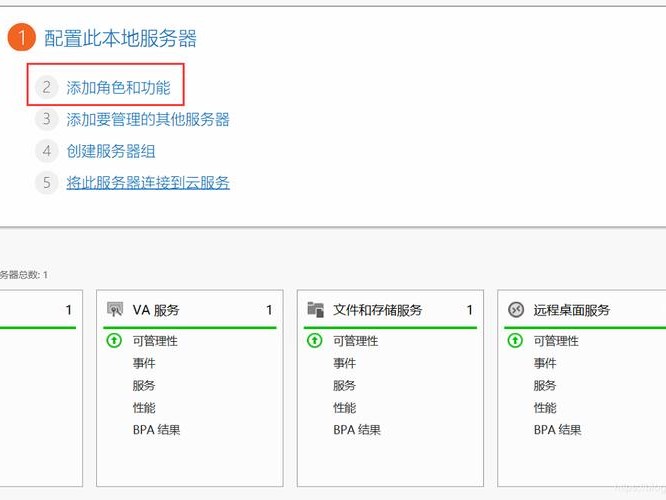Select 可管理性 in VA 服务 tile
This screenshot has width=666, height=500.
(155, 341)
